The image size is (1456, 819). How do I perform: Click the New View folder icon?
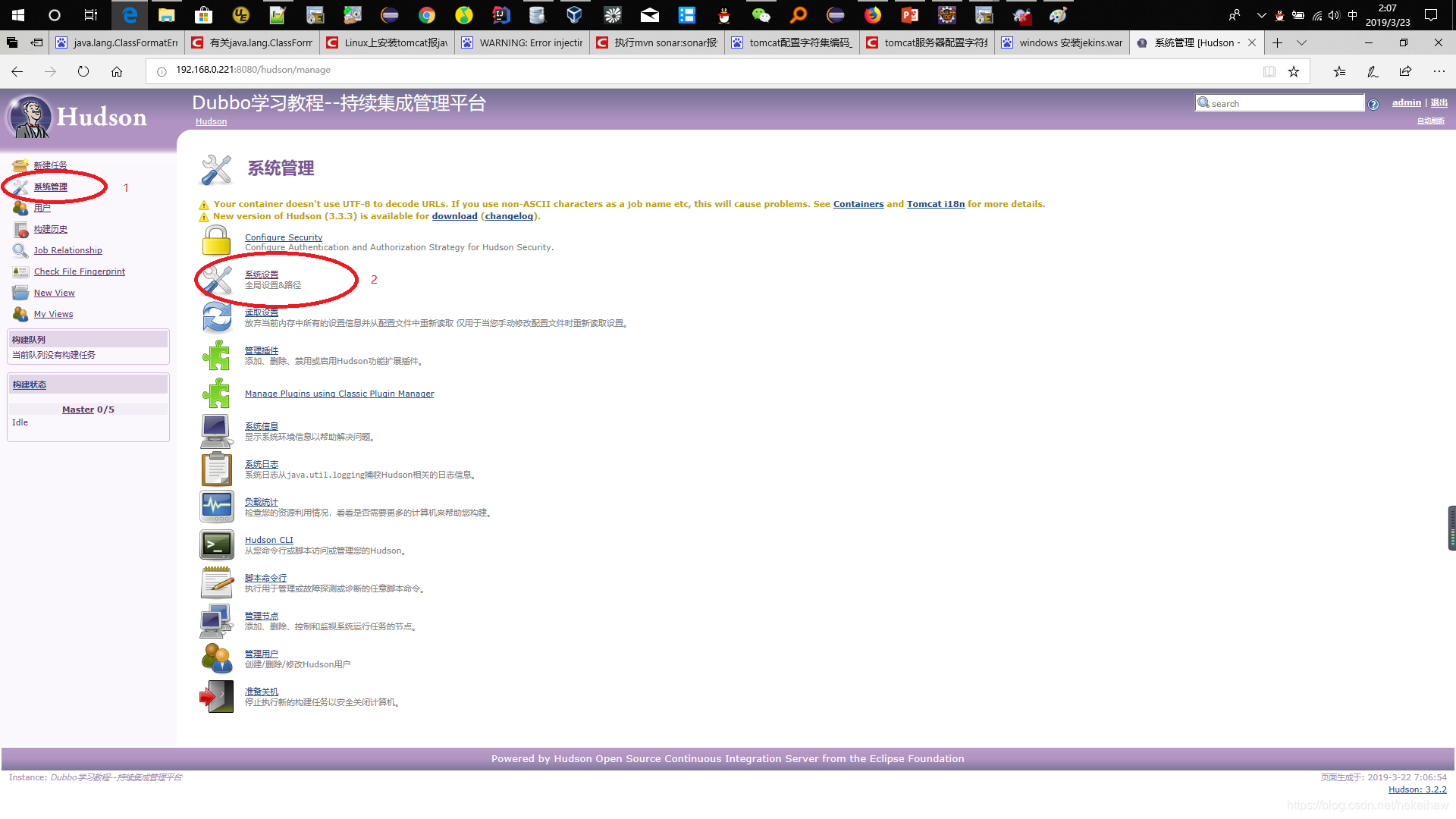[x=20, y=293]
